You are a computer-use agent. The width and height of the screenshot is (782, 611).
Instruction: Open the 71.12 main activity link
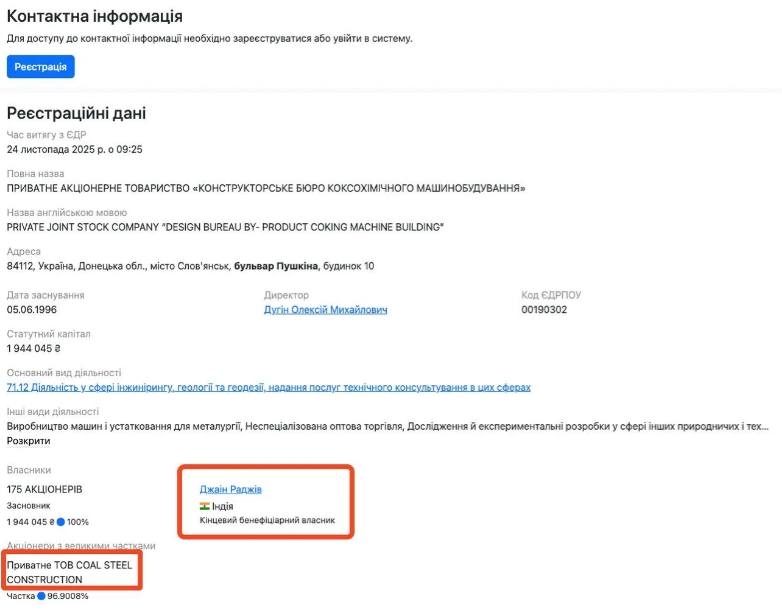pos(268,387)
